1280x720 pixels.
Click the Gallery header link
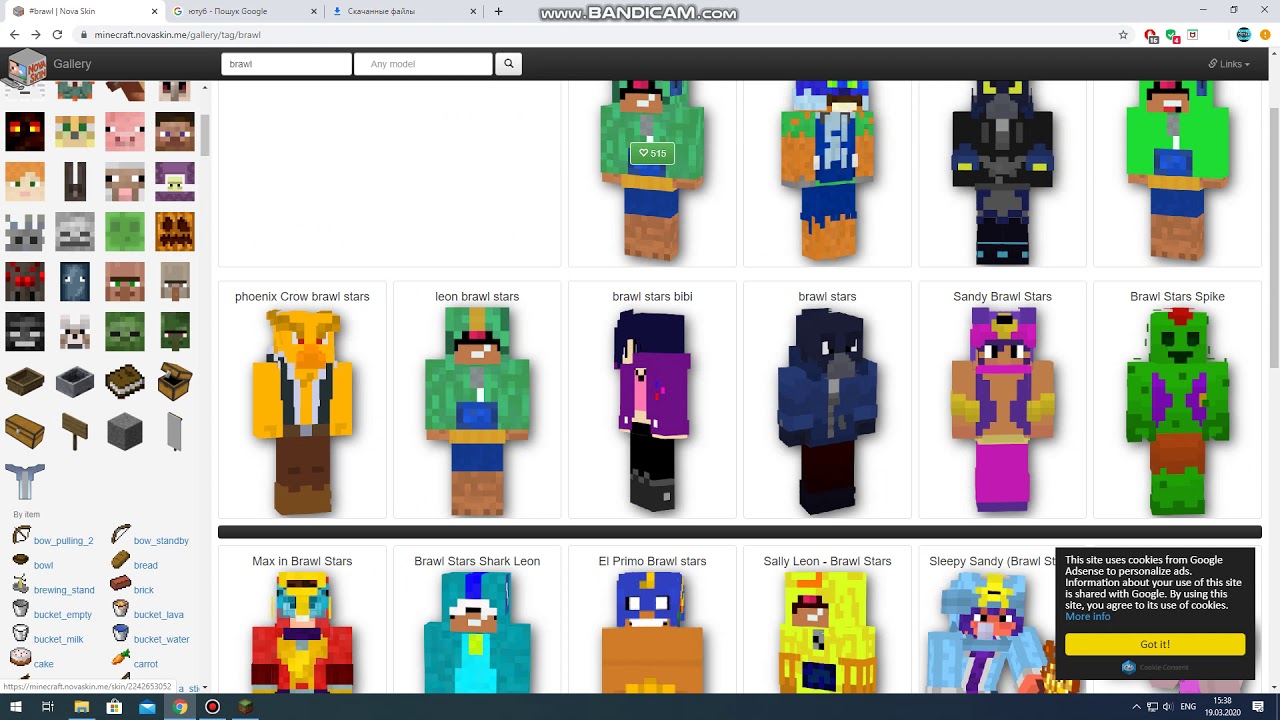[x=73, y=64]
